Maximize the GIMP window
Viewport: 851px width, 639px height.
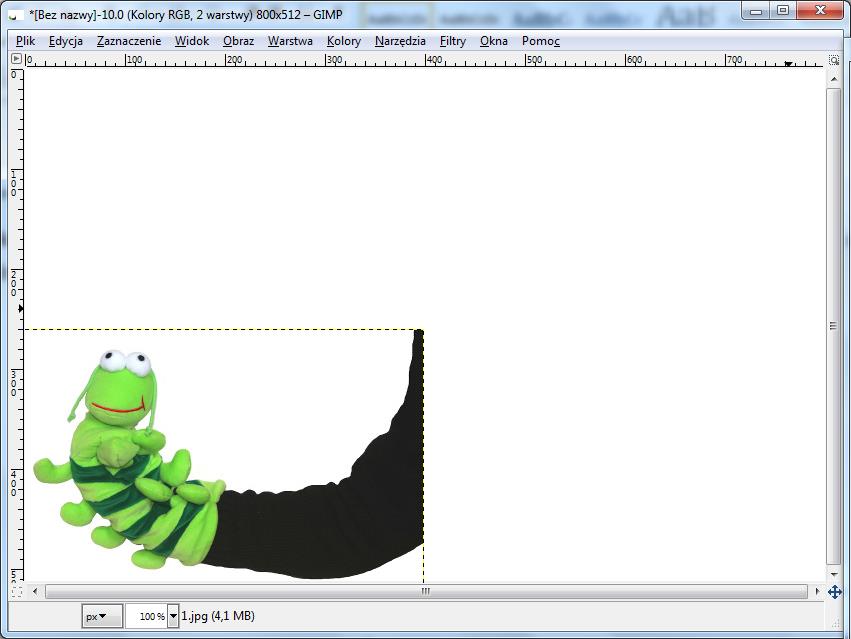pyautogui.click(x=783, y=11)
